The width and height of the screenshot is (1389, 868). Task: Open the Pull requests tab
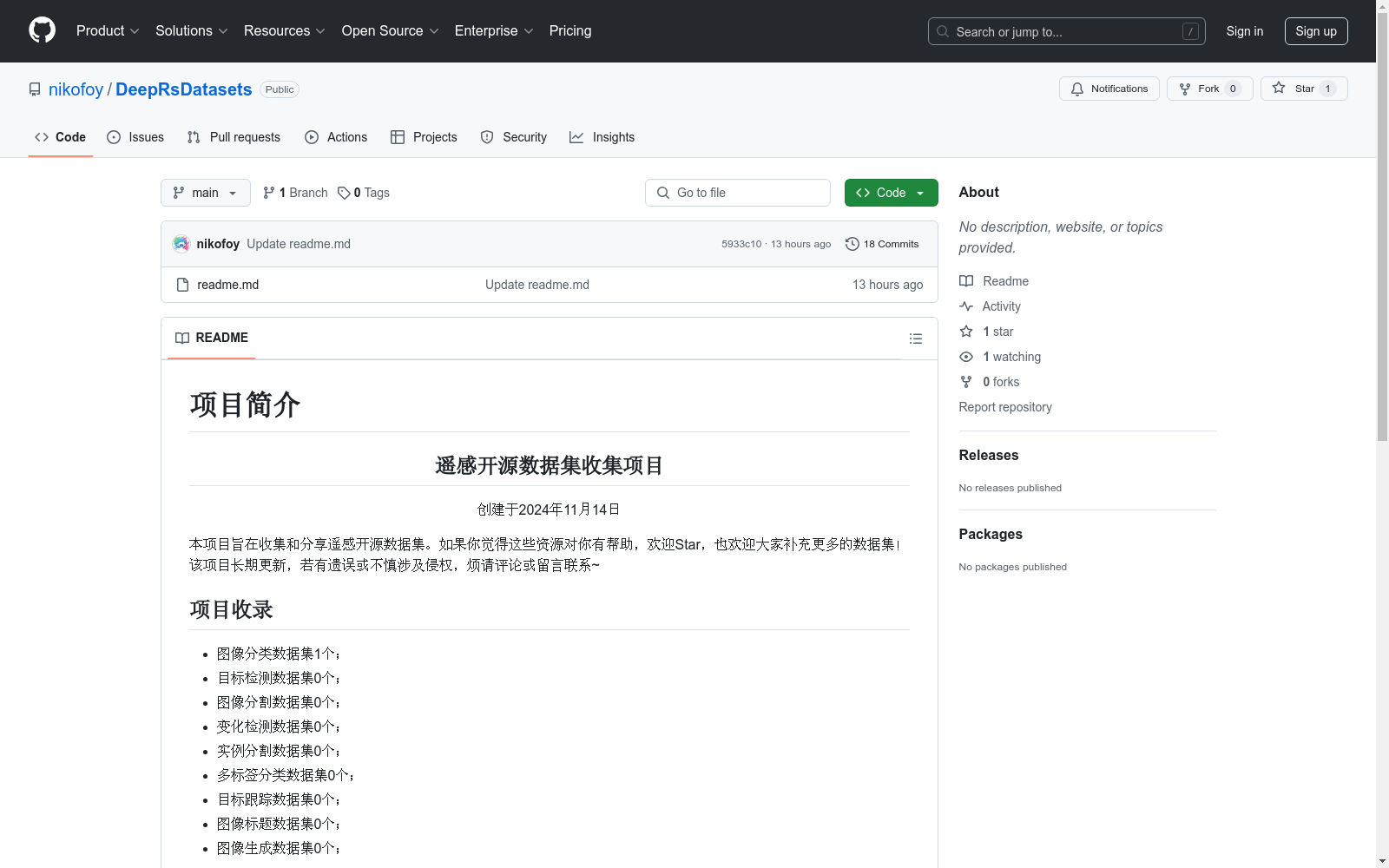234,137
